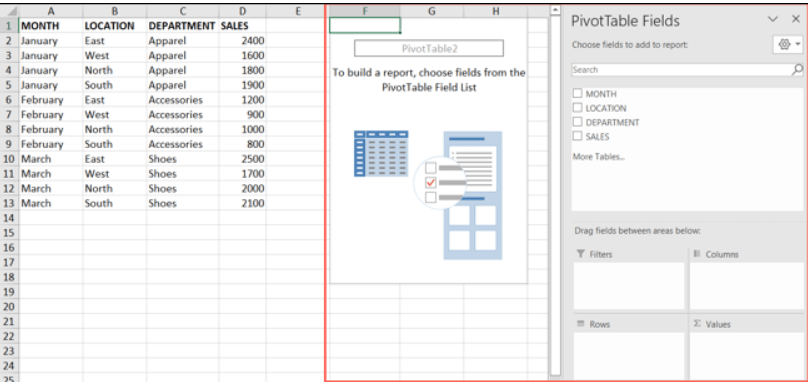808x382 pixels.
Task: Click the cell with sales value 1700
Action: click(x=243, y=174)
